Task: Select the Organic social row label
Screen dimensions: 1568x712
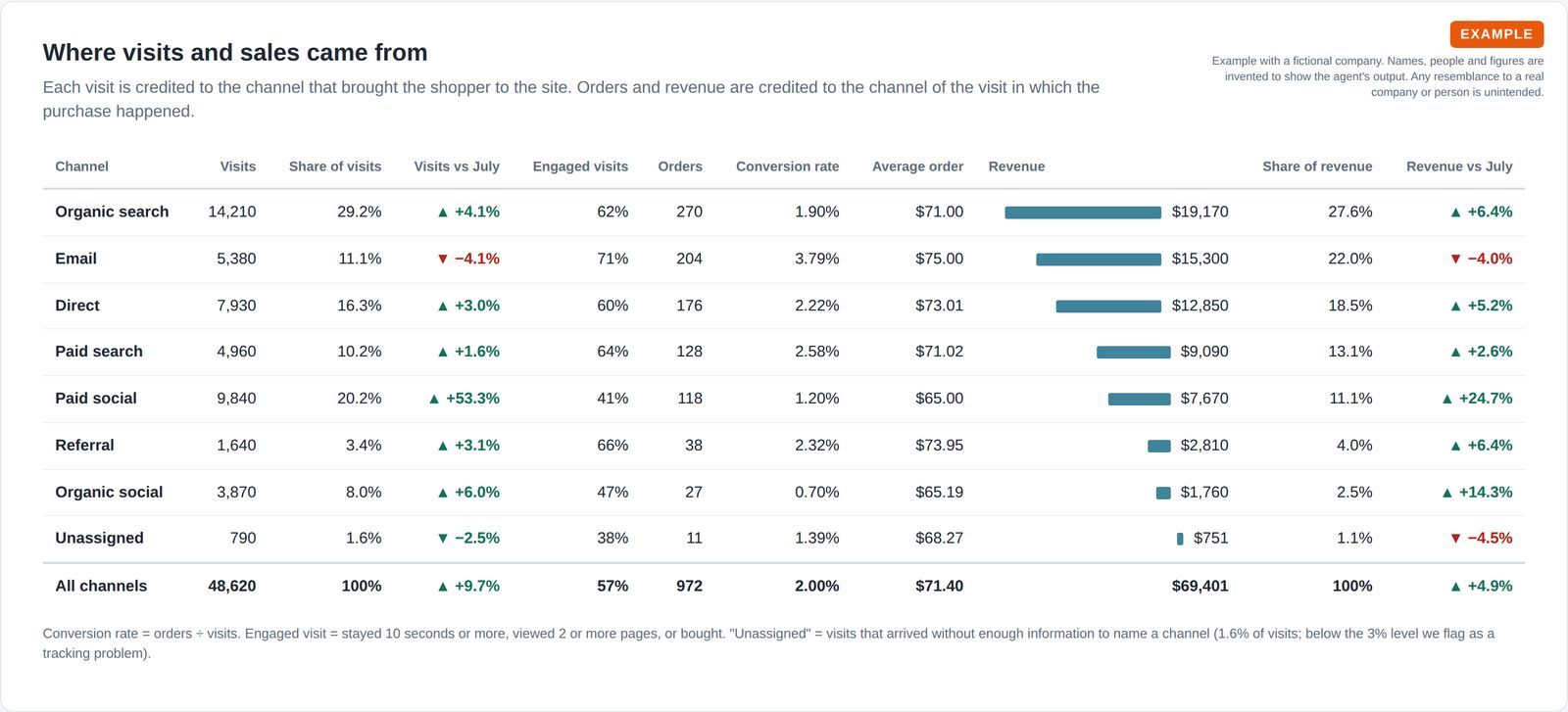Action: pyautogui.click(x=109, y=493)
